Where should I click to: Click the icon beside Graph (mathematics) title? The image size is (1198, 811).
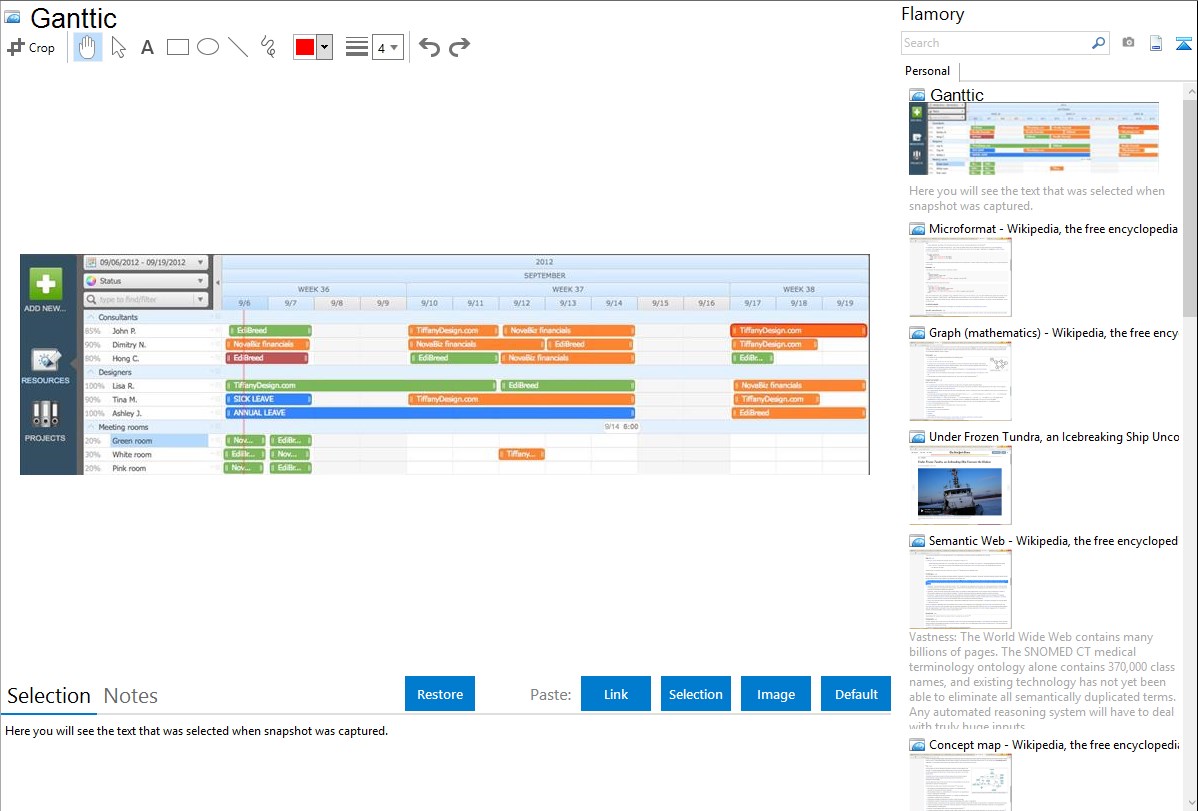tap(917, 333)
